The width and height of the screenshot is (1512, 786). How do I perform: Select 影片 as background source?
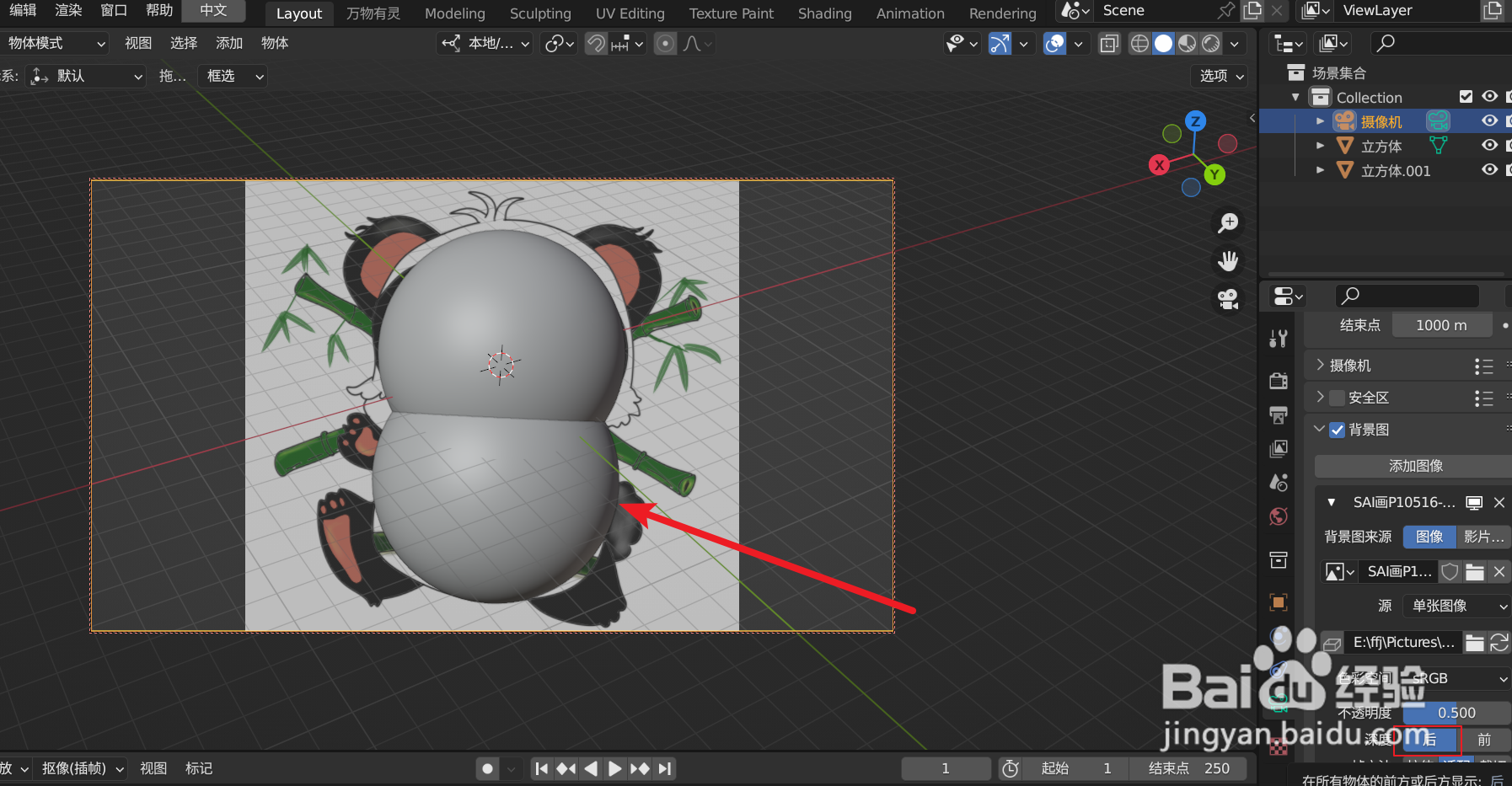coord(1483,537)
